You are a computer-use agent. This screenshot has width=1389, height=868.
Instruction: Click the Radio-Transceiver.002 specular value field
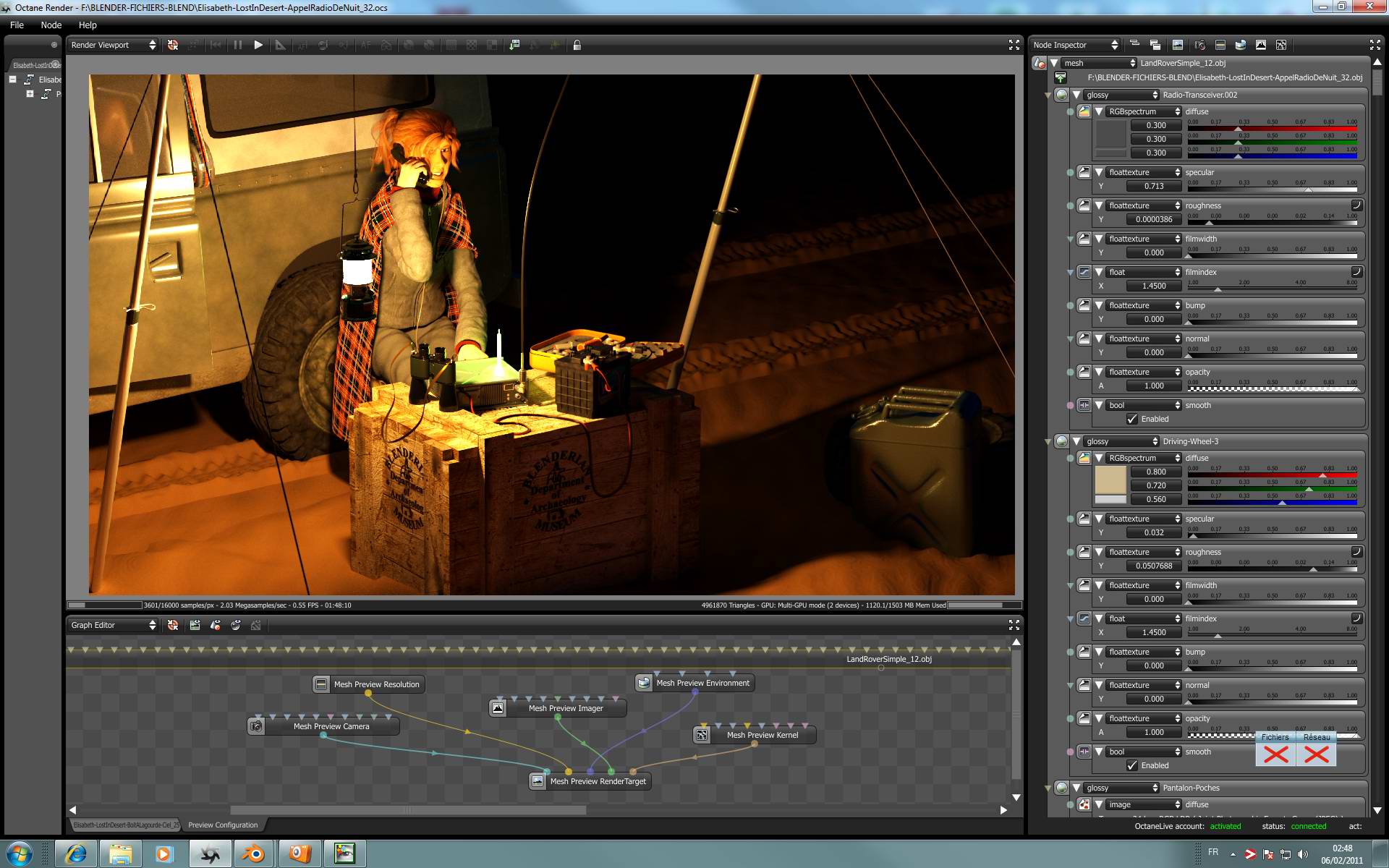(1154, 186)
